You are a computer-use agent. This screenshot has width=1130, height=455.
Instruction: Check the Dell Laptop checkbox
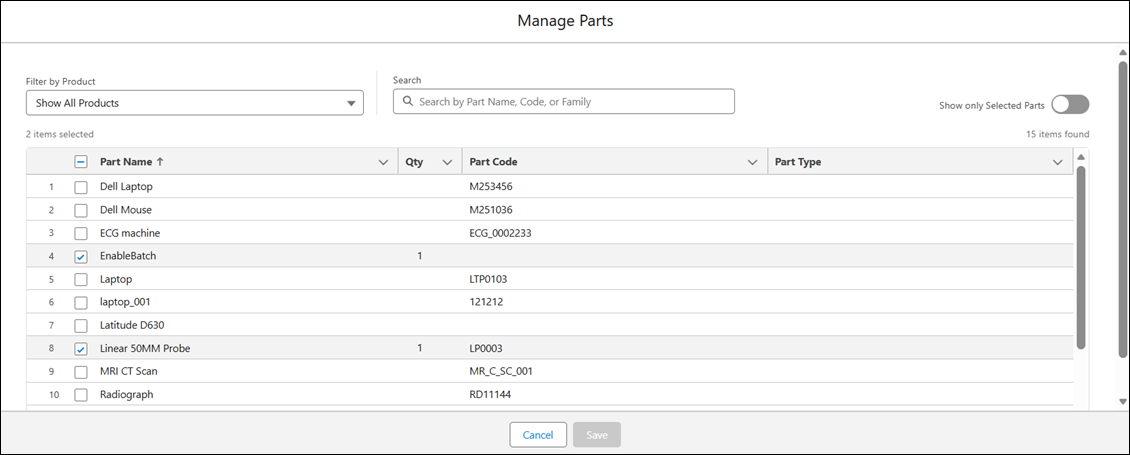click(81, 187)
